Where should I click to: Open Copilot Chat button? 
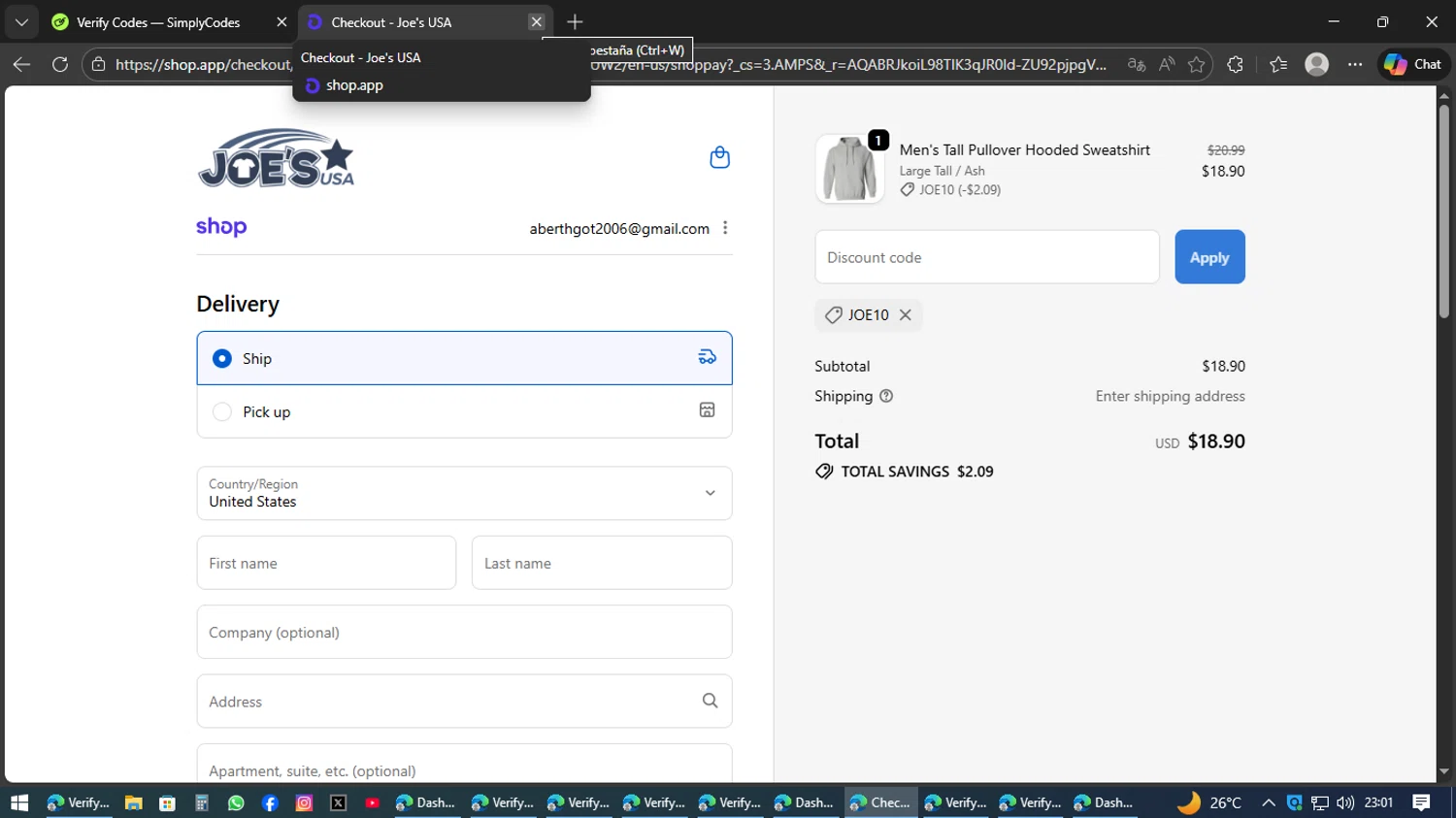(1413, 64)
